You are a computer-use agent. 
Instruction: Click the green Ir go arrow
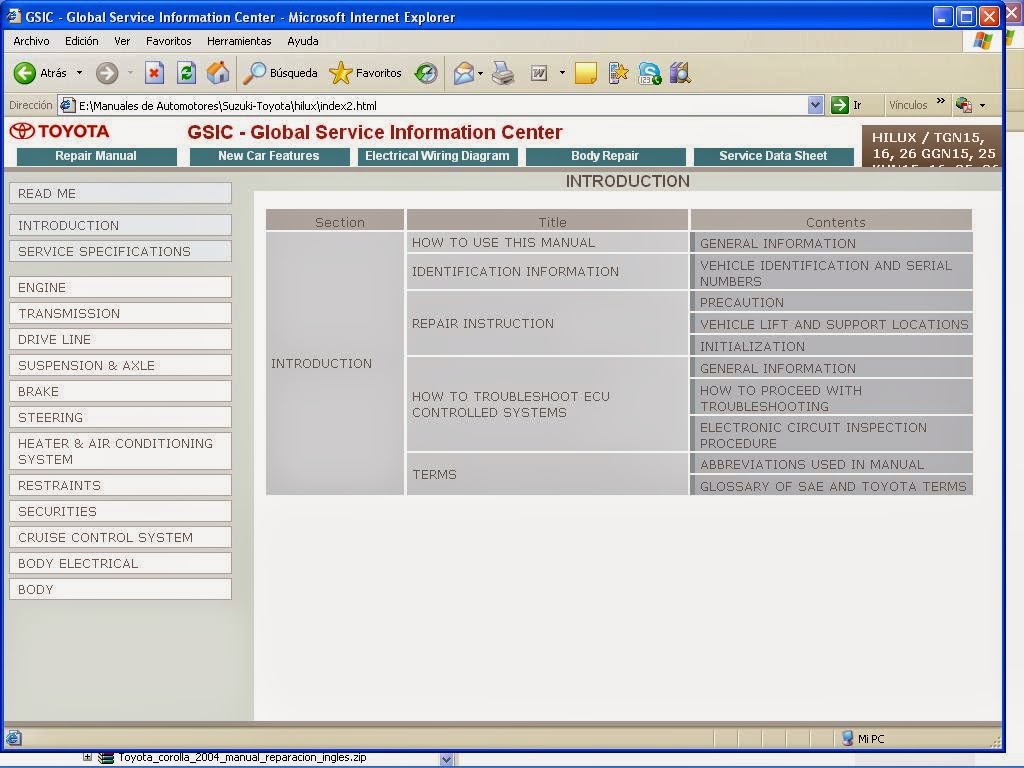[839, 104]
